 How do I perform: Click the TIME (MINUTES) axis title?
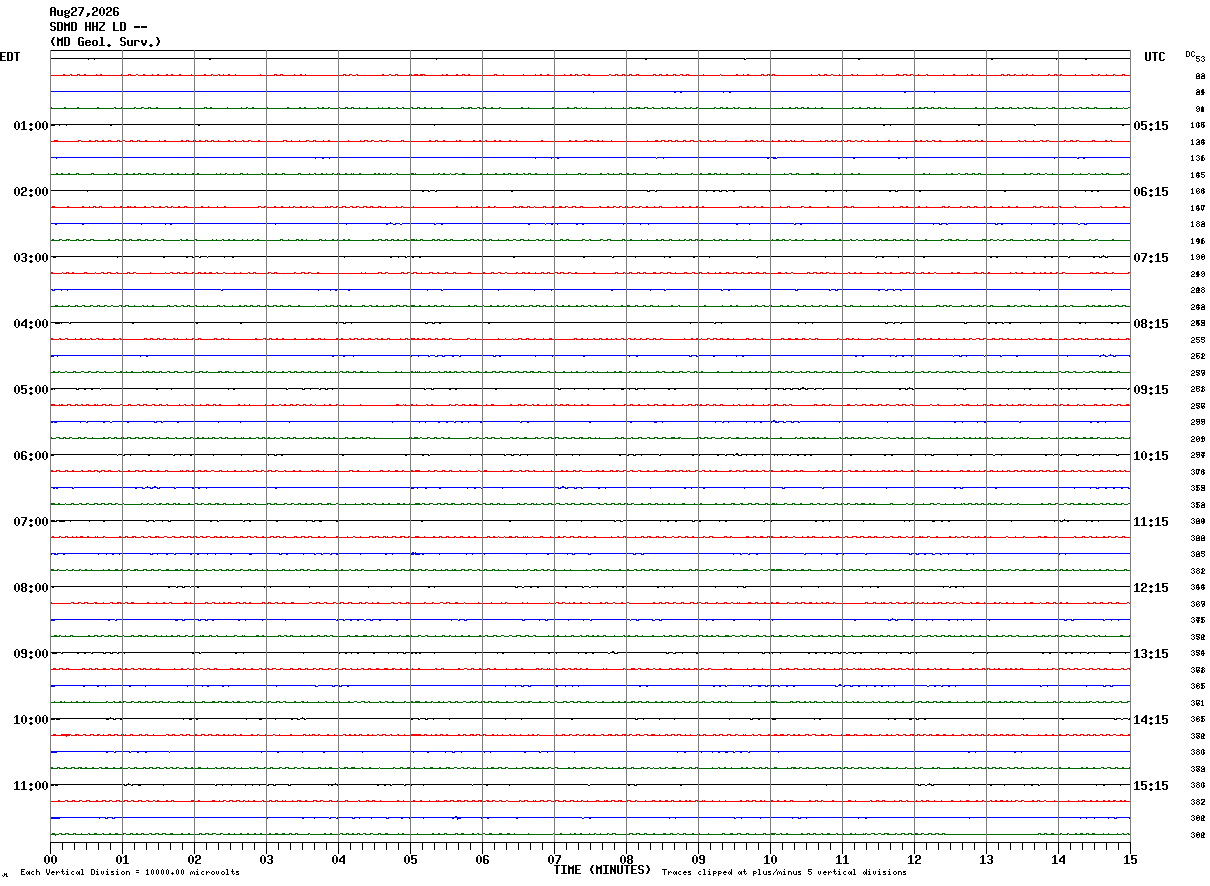point(602,870)
